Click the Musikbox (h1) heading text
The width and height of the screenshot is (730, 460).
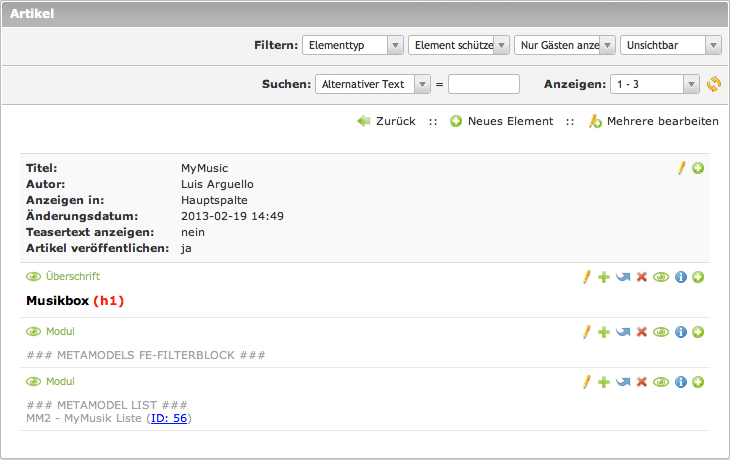(x=75, y=301)
